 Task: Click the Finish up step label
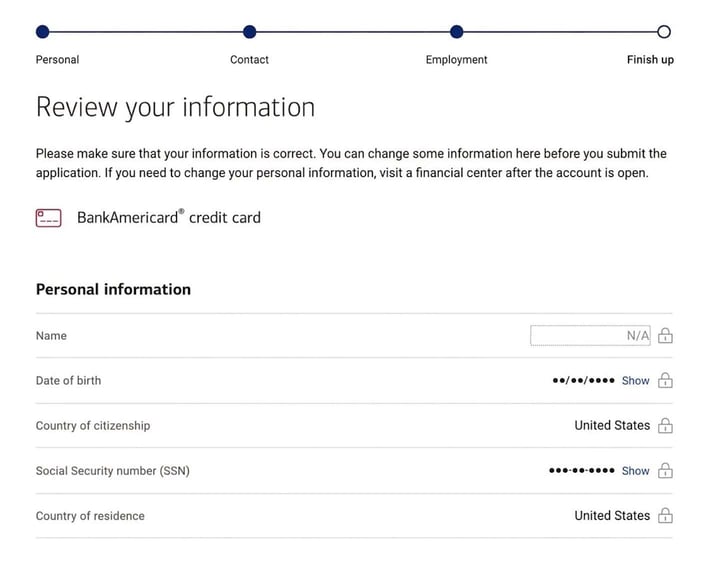(650, 59)
